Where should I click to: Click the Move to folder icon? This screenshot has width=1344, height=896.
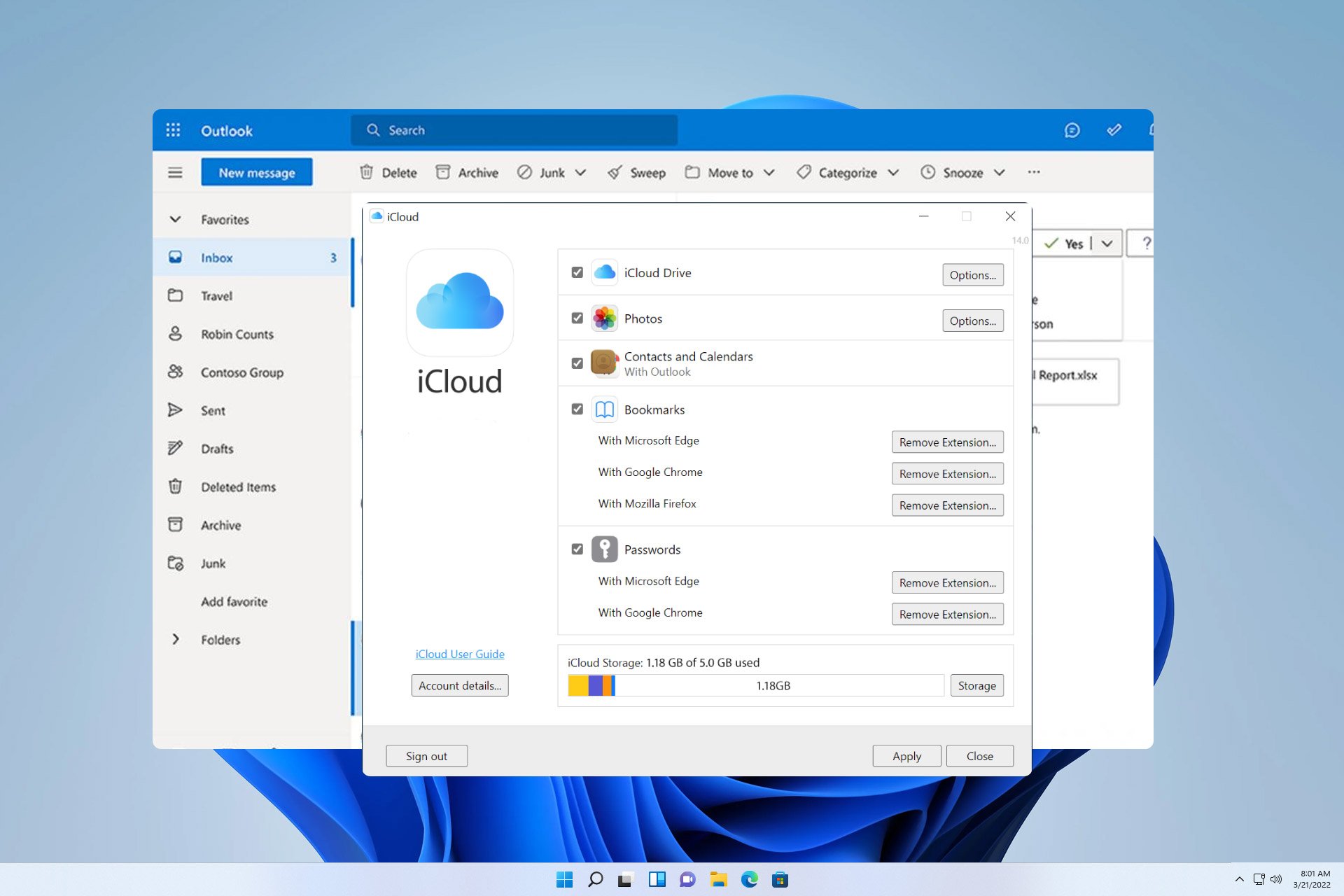pos(692,172)
